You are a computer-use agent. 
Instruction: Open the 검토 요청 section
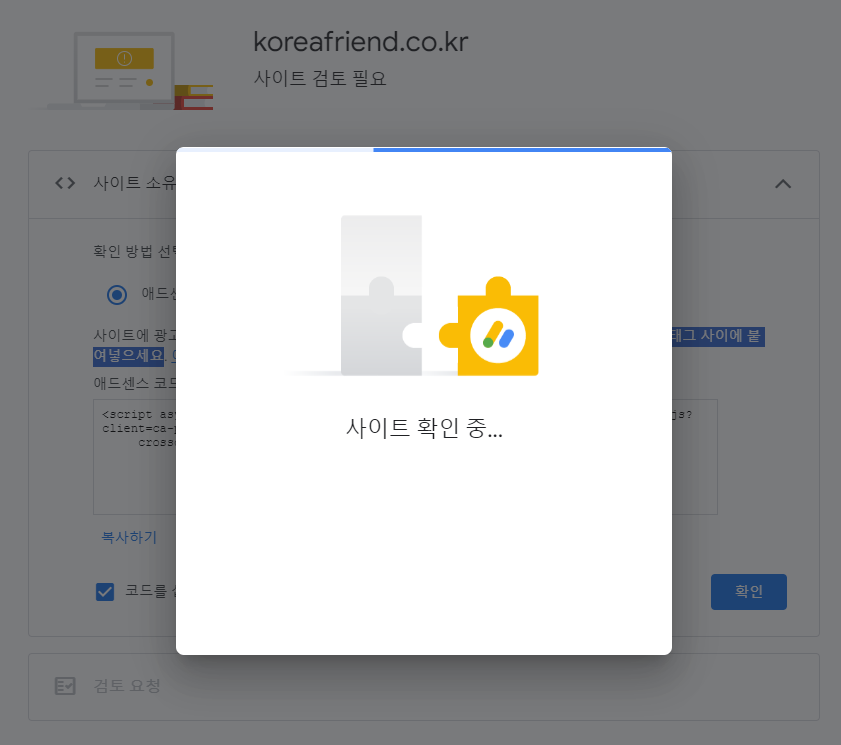(424, 687)
